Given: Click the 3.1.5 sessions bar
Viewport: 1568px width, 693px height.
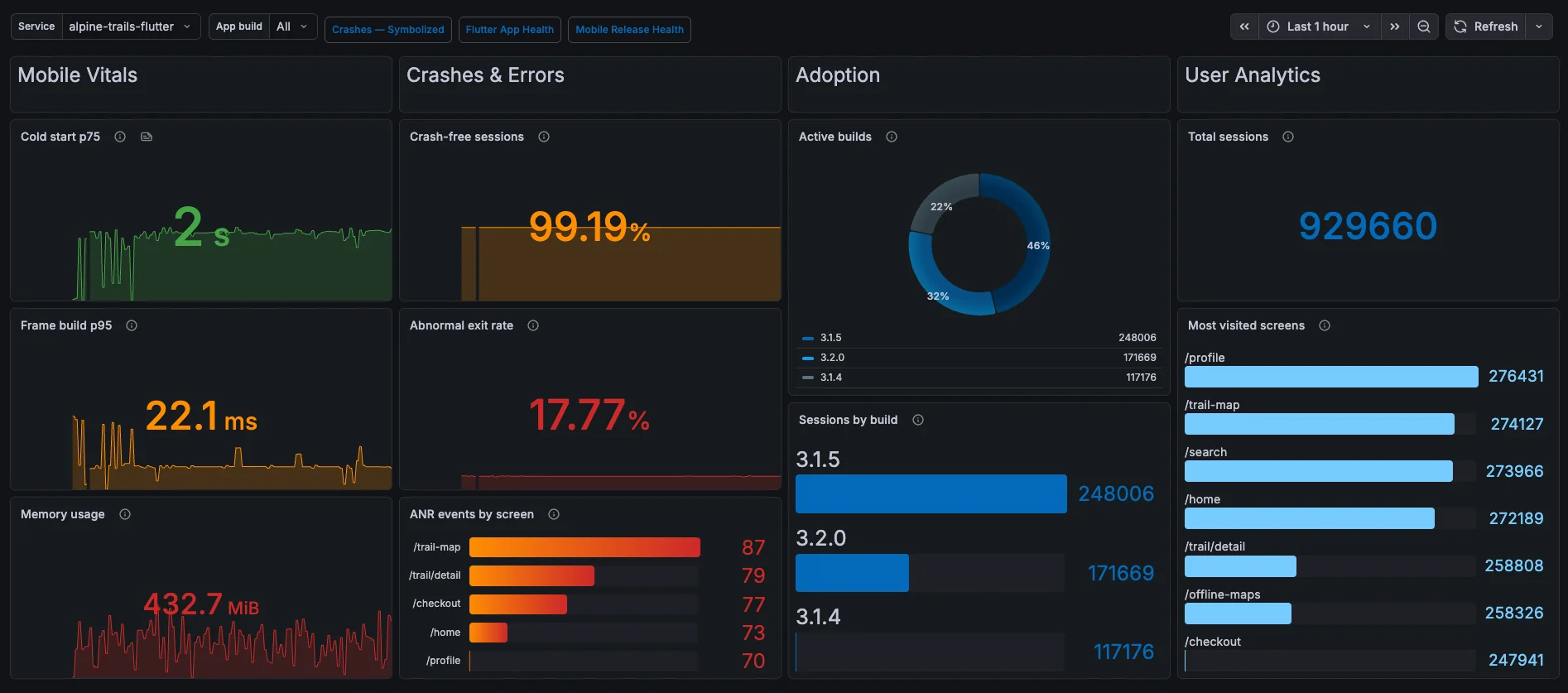Looking at the screenshot, I should point(931,493).
